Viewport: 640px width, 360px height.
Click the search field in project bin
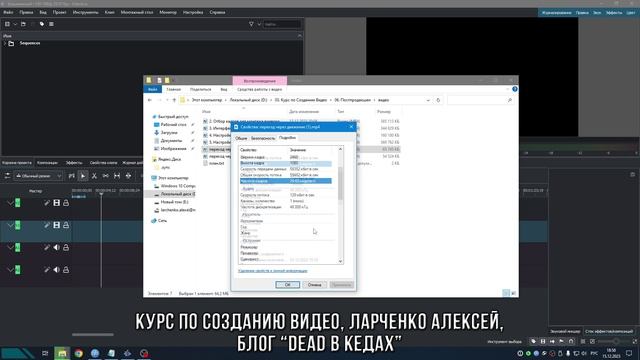(282, 24)
